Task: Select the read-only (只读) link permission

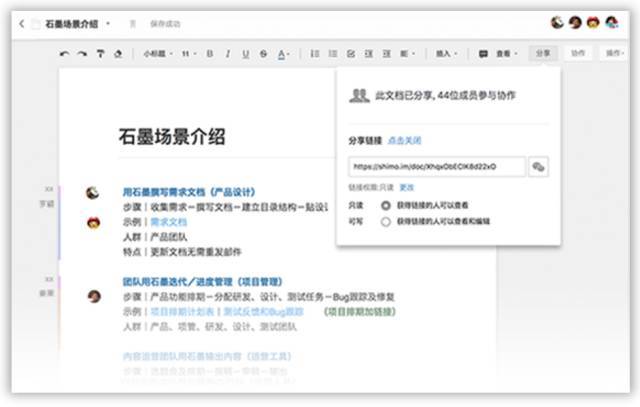Action: [x=386, y=205]
